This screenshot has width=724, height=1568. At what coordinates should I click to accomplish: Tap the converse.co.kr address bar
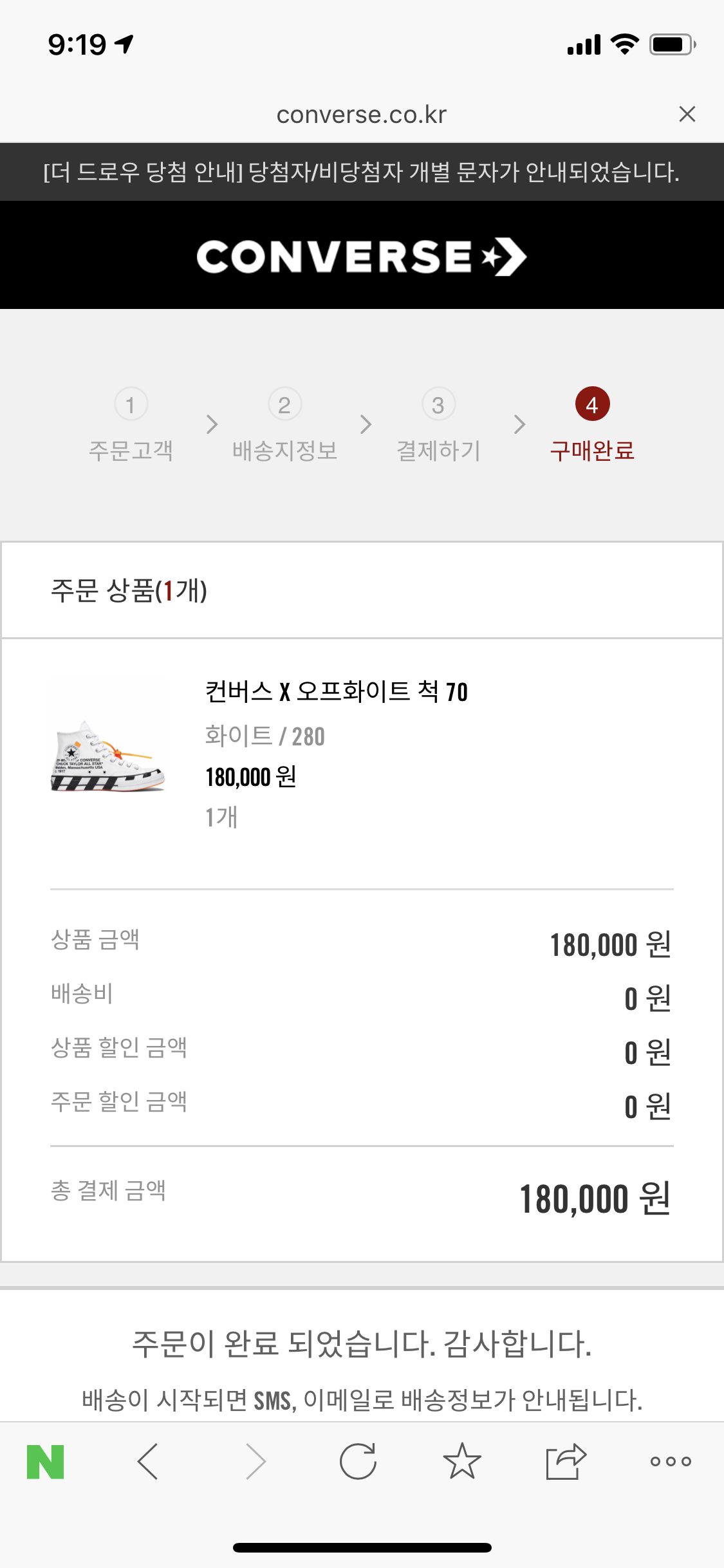[362, 115]
